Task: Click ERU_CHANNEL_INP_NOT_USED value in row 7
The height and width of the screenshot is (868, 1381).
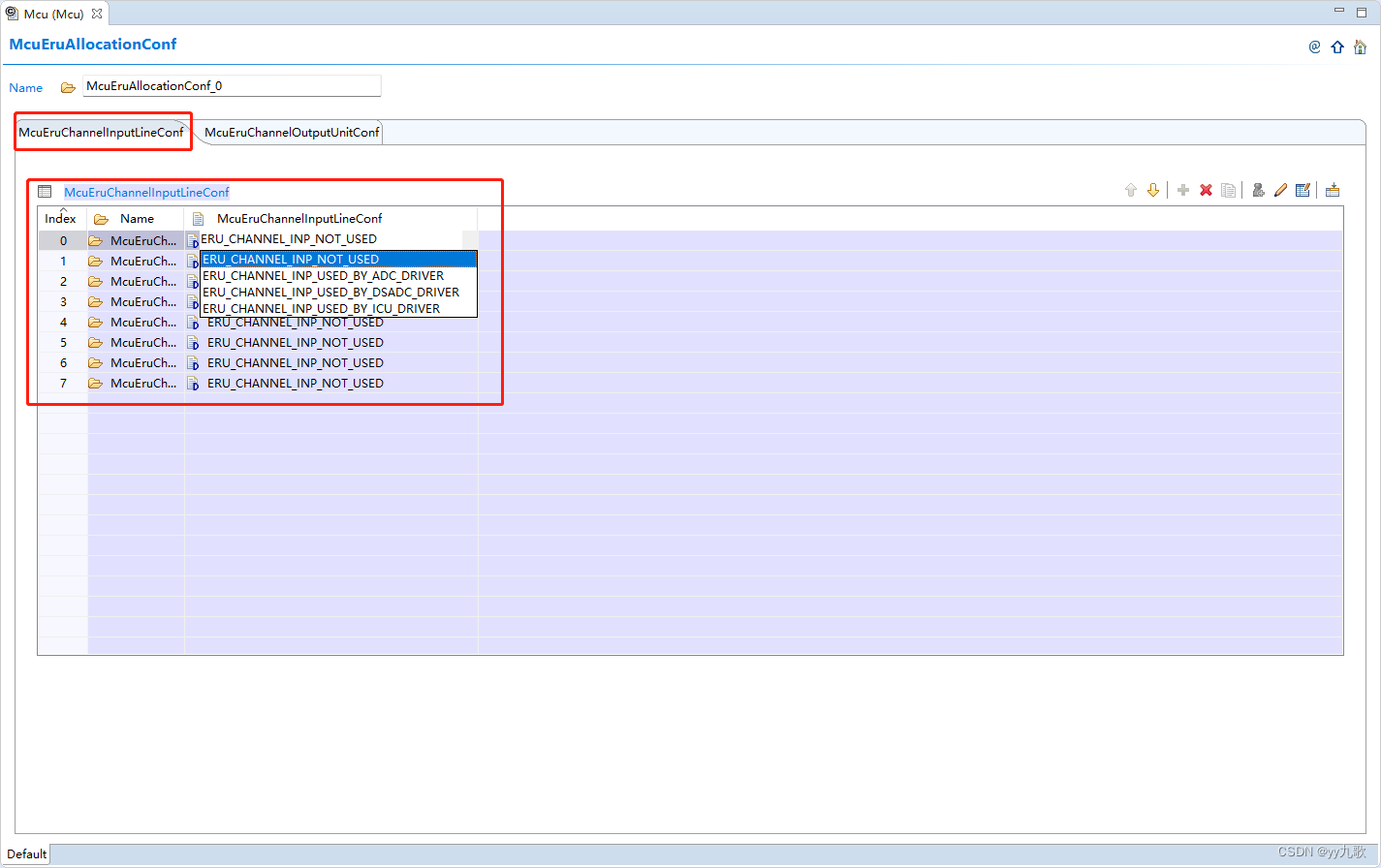Action: tap(296, 383)
